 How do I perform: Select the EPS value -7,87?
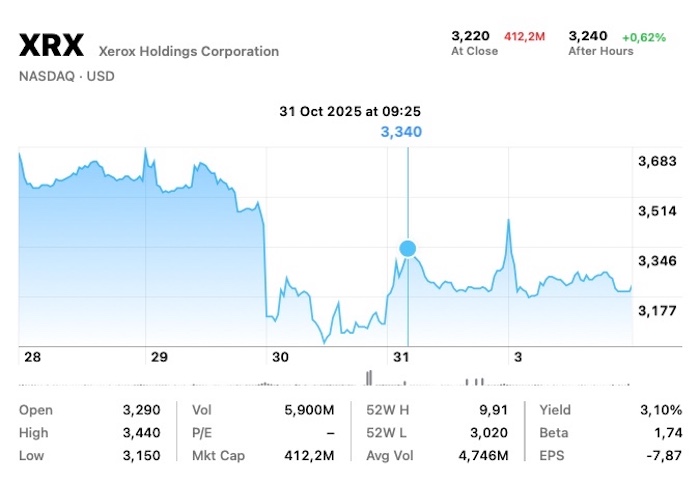662,456
